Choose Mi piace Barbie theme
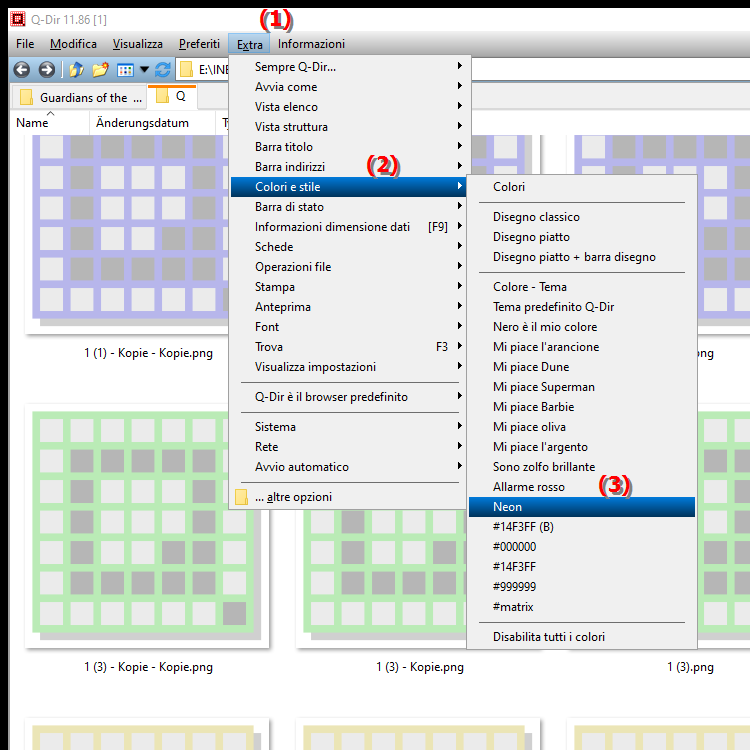 582,407
